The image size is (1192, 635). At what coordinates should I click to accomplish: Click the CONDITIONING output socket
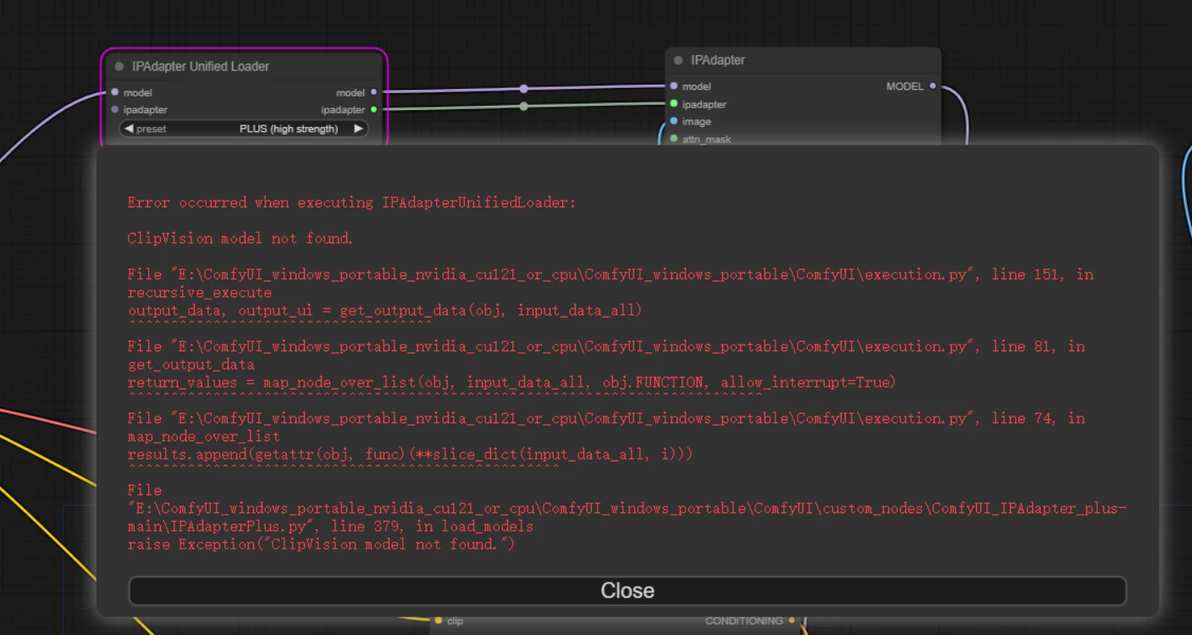(791, 621)
